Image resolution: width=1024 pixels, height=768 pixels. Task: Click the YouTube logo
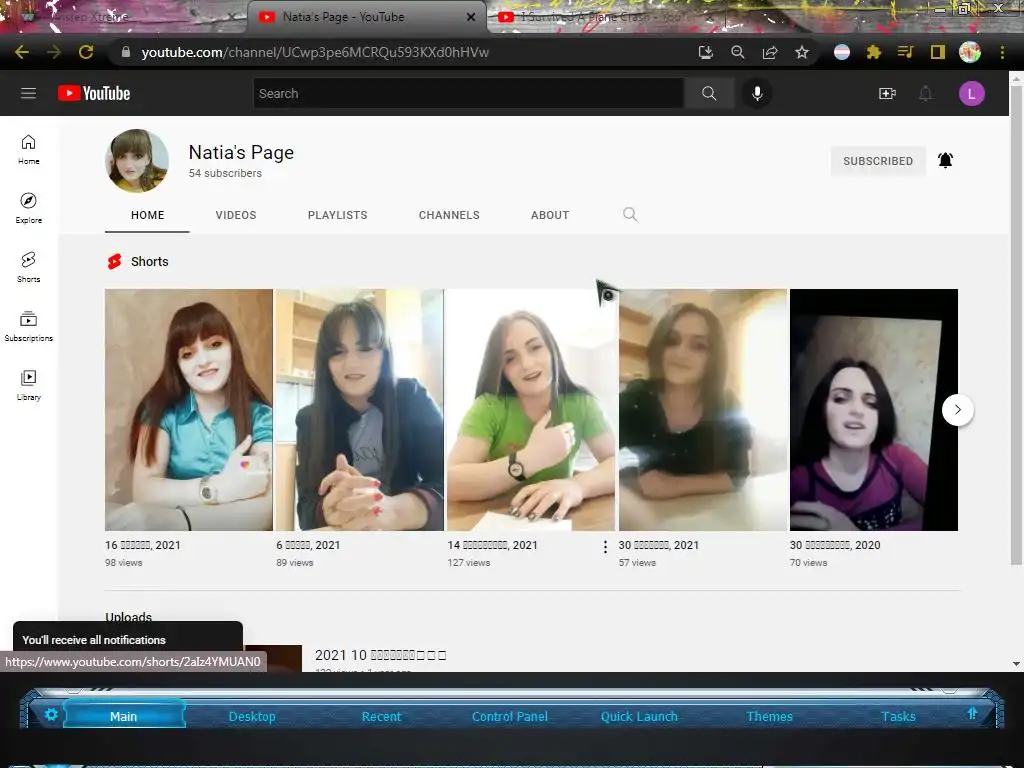(x=94, y=93)
